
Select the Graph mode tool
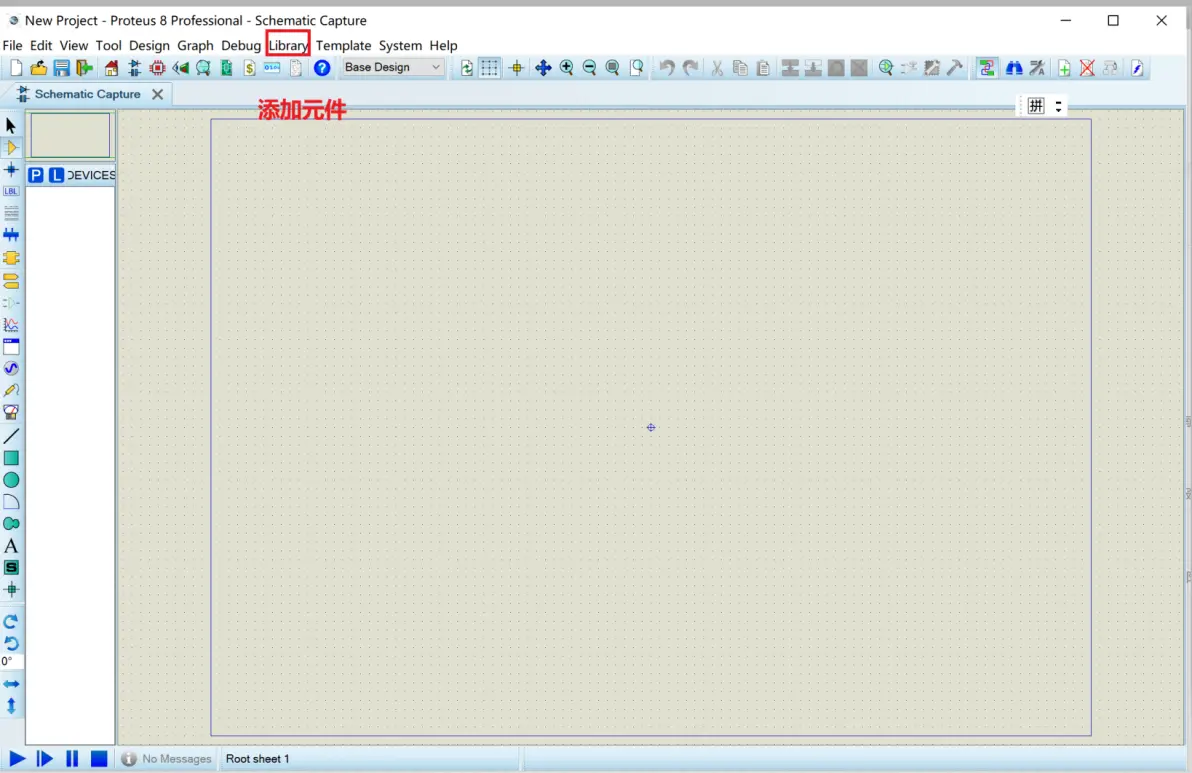pyautogui.click(x=11, y=325)
